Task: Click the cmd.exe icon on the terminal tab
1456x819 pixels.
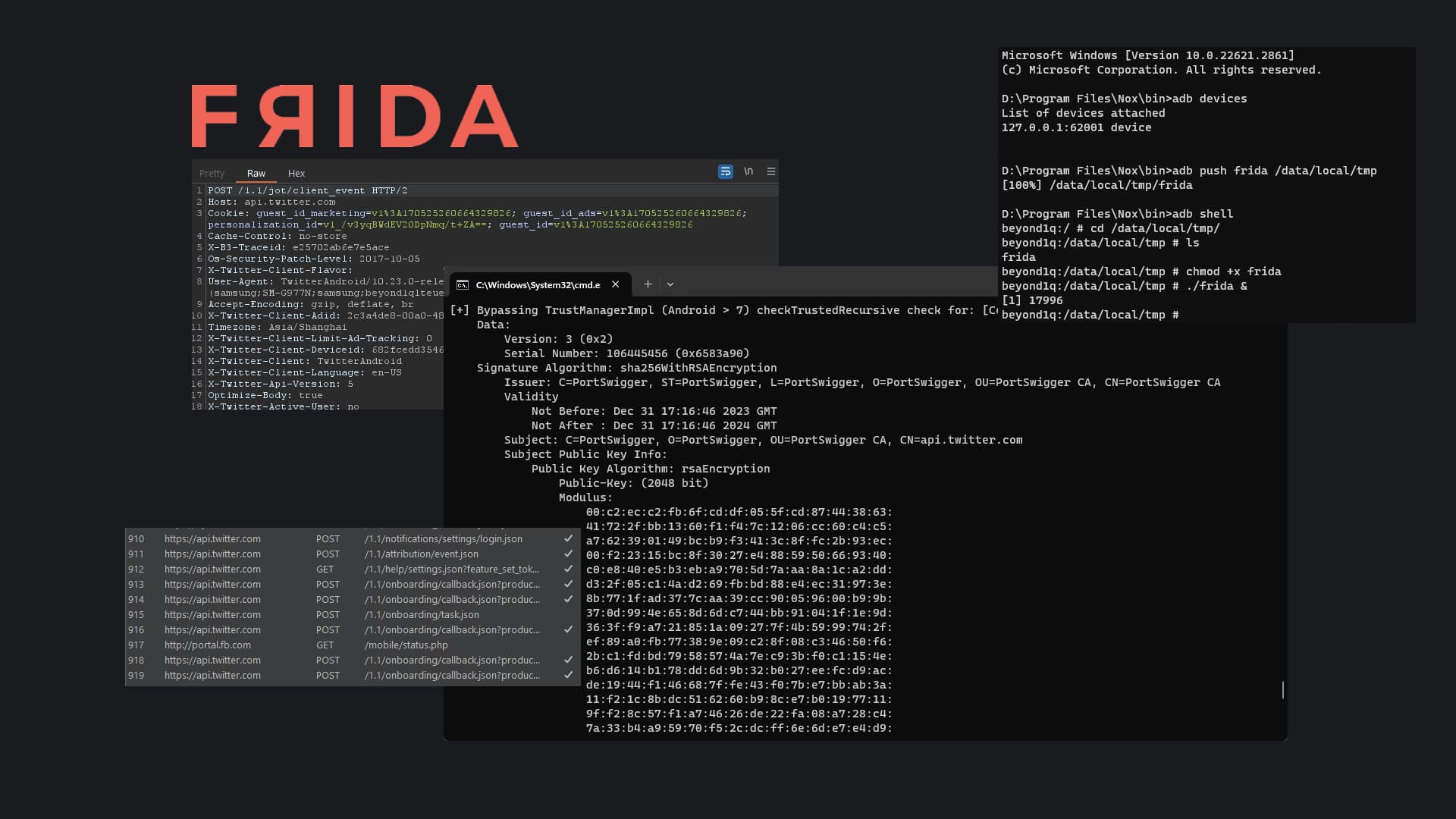Action: coord(462,284)
